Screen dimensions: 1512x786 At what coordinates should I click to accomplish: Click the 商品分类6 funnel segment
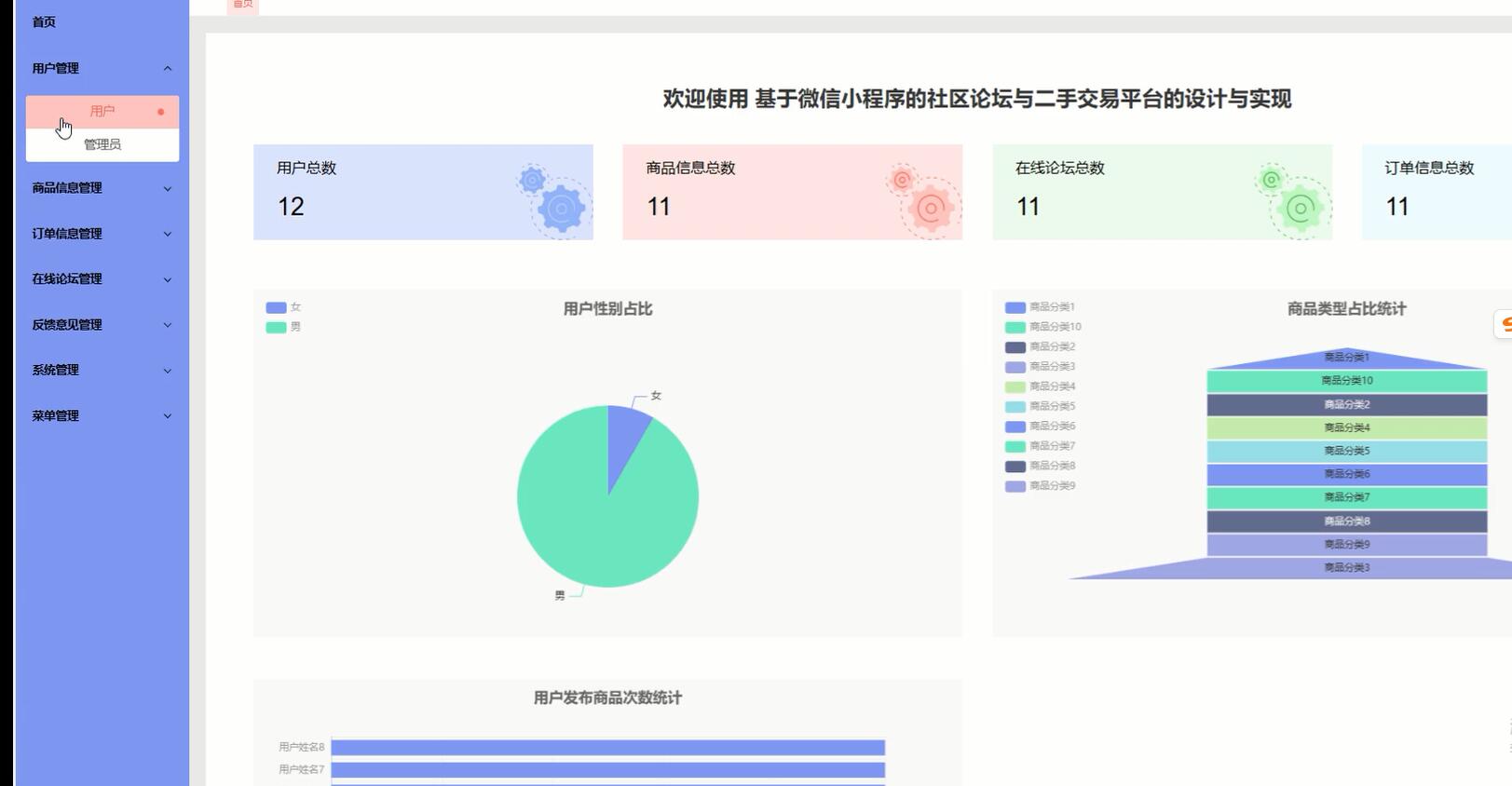coord(1347,475)
